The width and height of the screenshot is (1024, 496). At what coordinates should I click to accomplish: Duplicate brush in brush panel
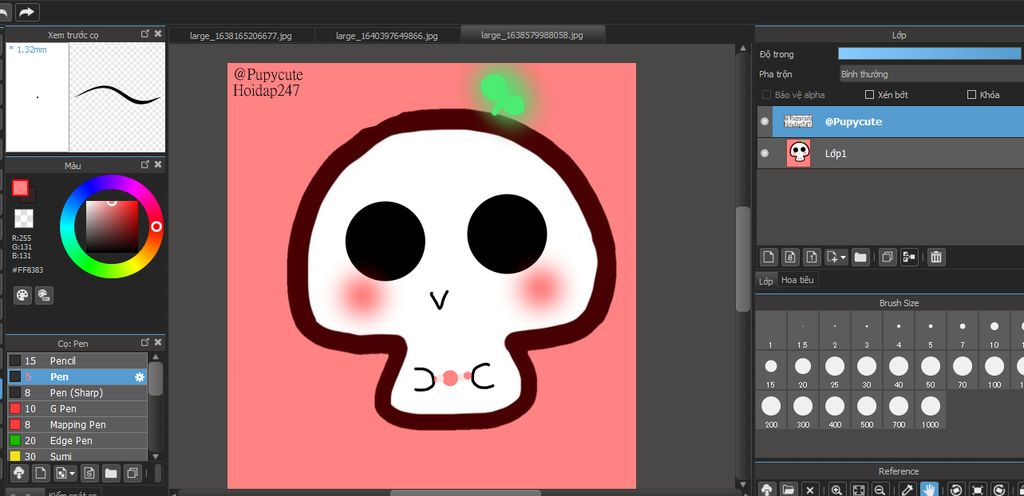click(132, 473)
